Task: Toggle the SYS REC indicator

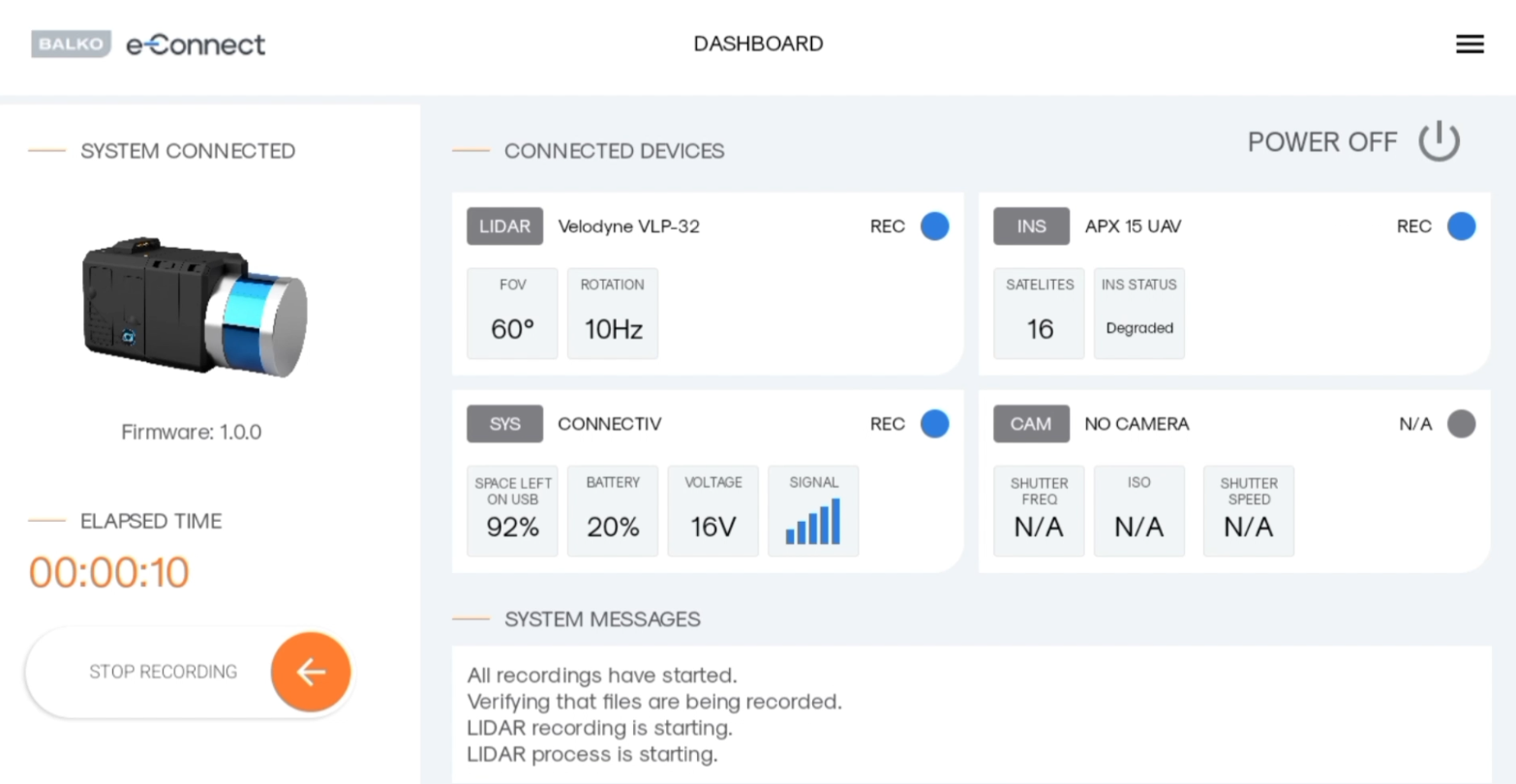Action: 934,424
